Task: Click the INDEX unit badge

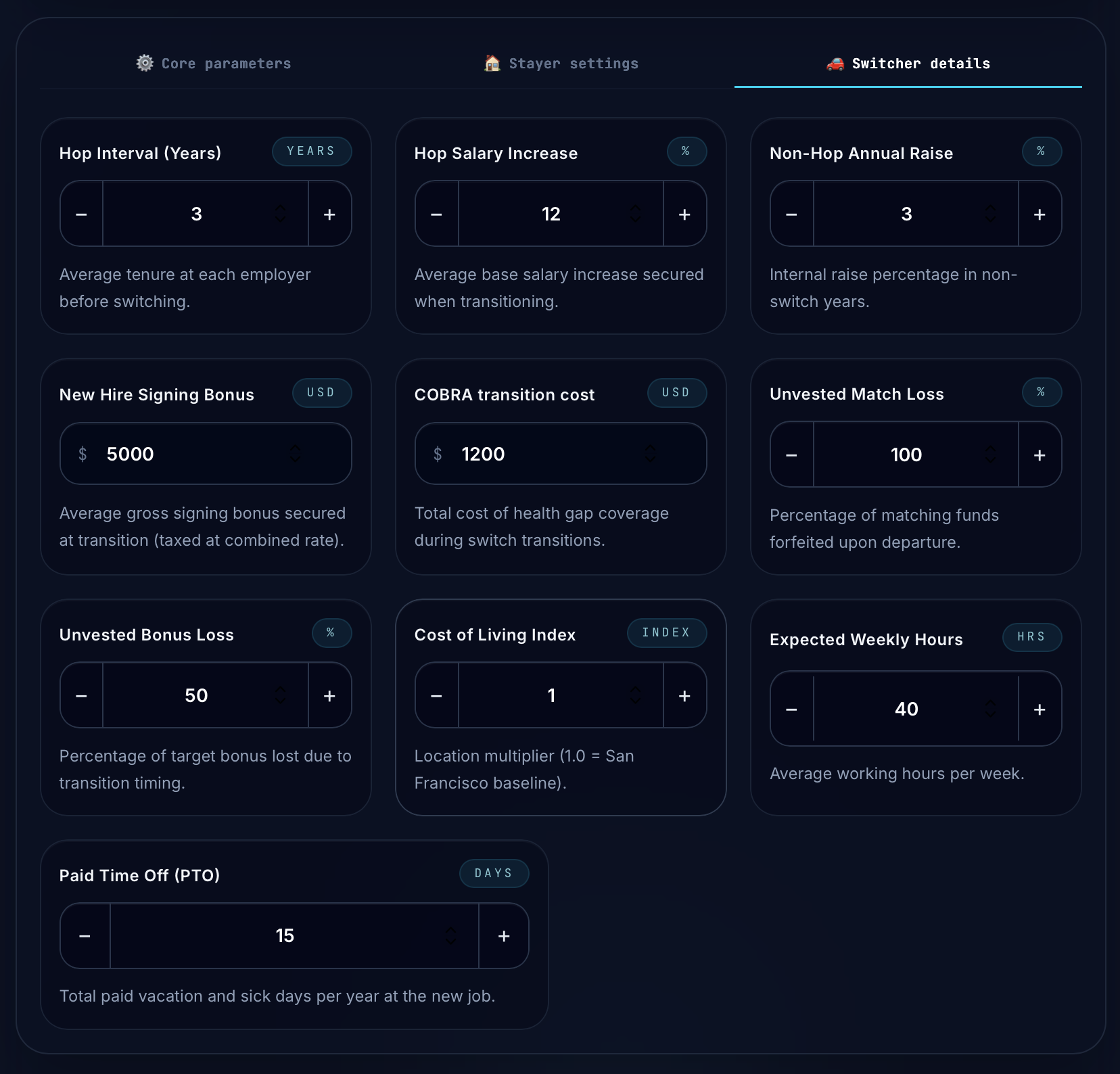Action: pos(667,633)
